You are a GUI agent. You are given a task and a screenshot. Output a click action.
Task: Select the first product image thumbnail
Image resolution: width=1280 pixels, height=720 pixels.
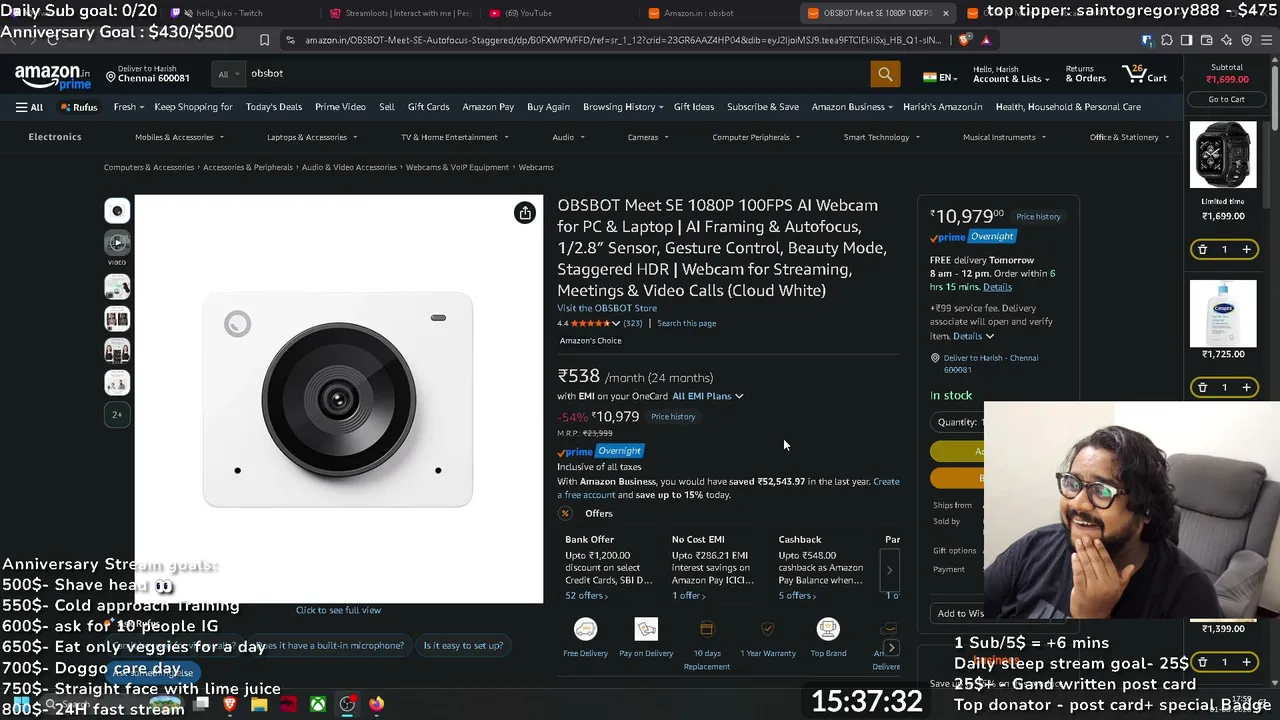[x=117, y=211]
